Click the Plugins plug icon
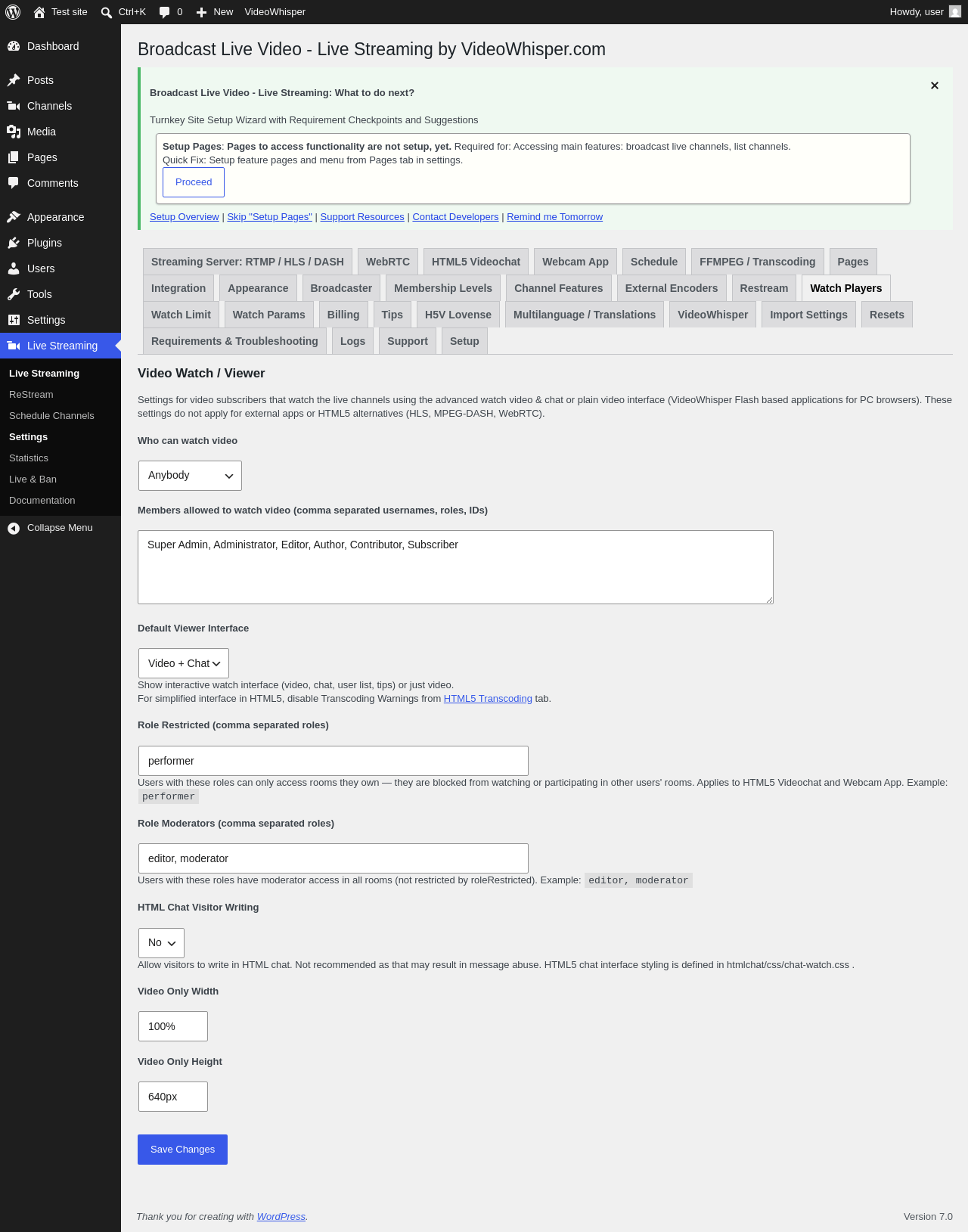This screenshot has height=1232, width=968. [x=14, y=243]
